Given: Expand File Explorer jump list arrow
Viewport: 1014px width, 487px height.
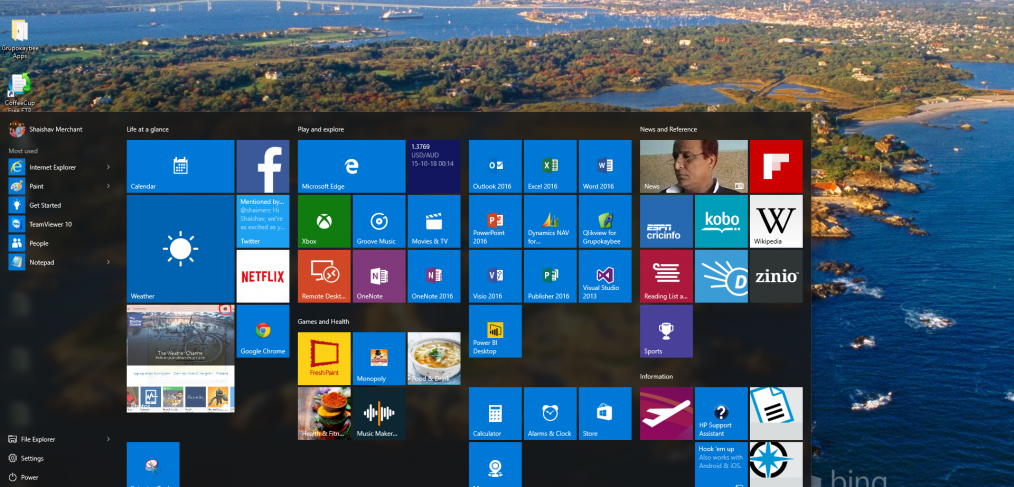Looking at the screenshot, I should click(108, 439).
